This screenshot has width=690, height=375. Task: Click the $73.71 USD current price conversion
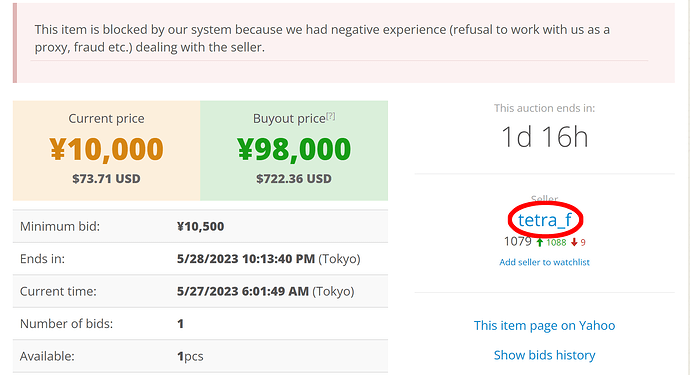106,179
